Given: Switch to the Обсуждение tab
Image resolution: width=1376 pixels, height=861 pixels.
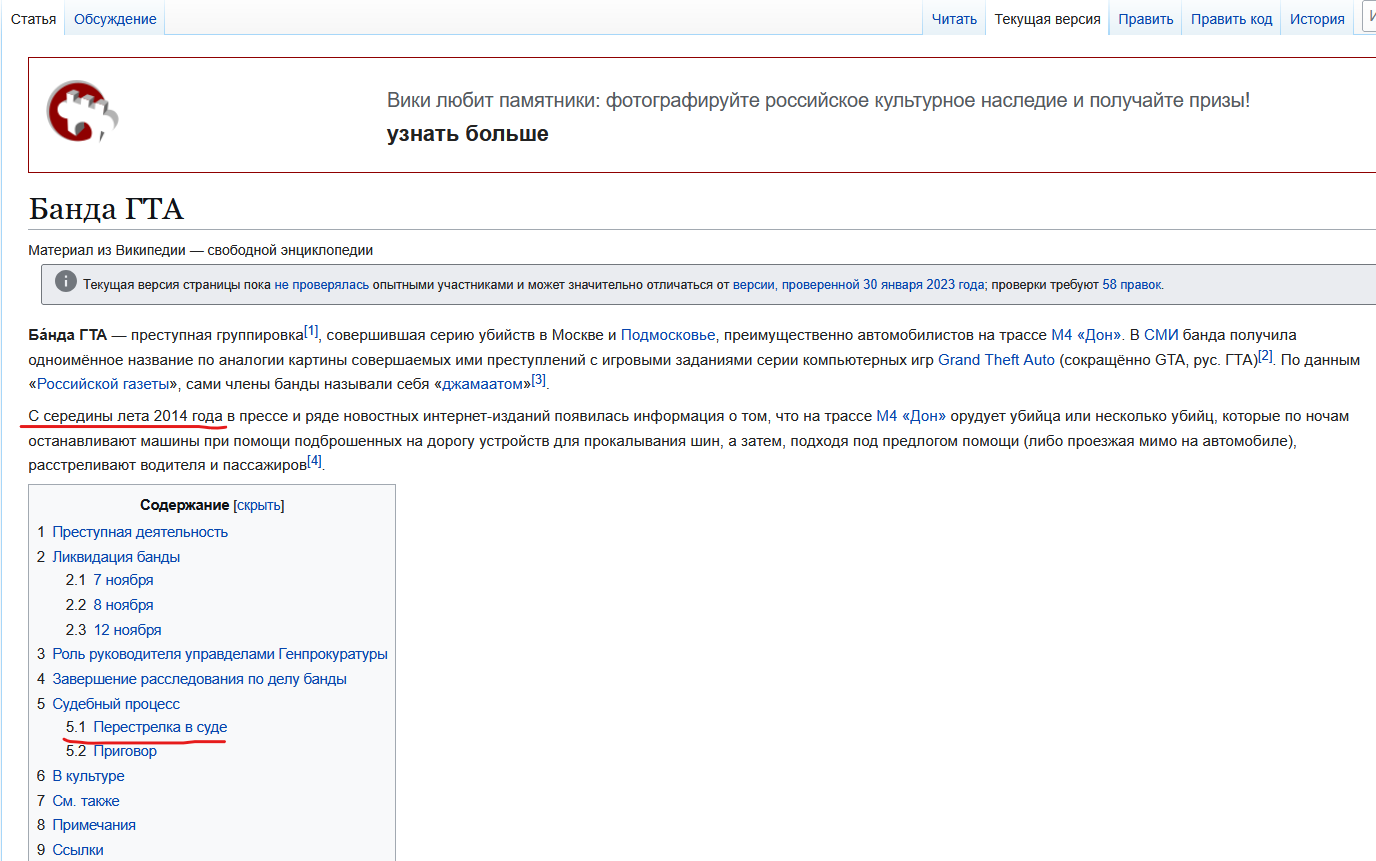Looking at the screenshot, I should click(115, 19).
